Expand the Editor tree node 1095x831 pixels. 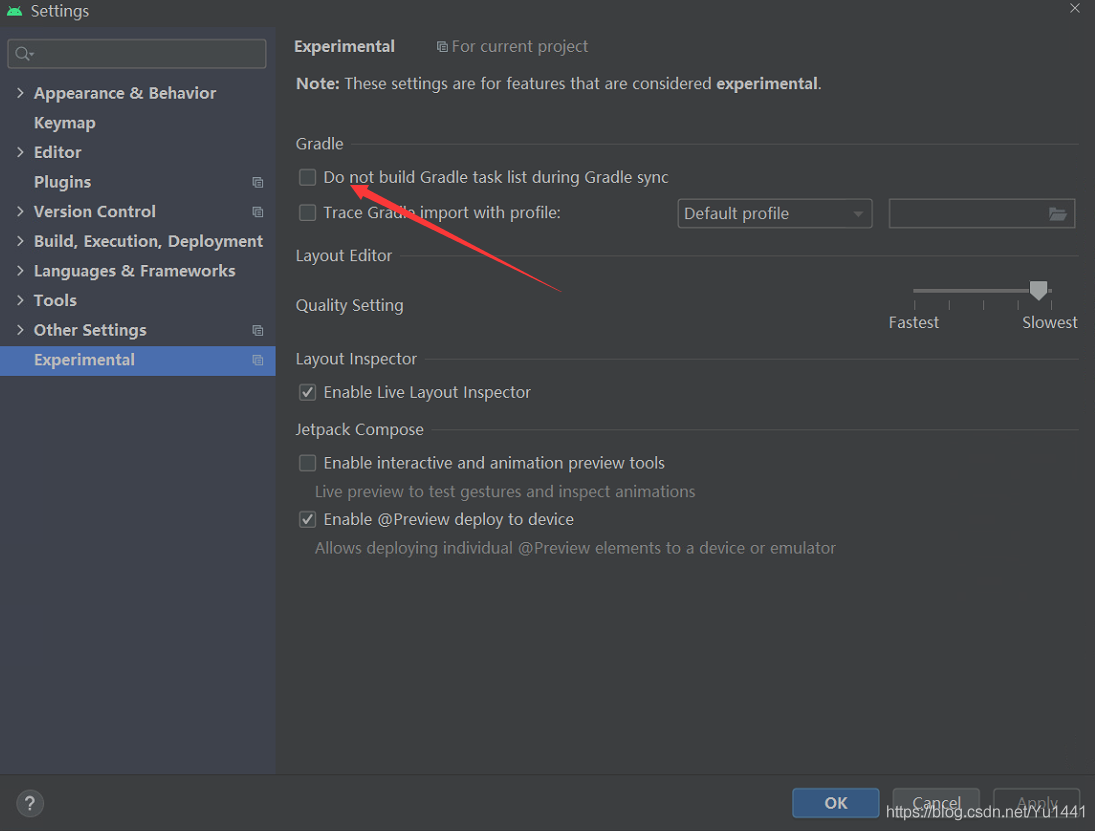tap(20, 152)
